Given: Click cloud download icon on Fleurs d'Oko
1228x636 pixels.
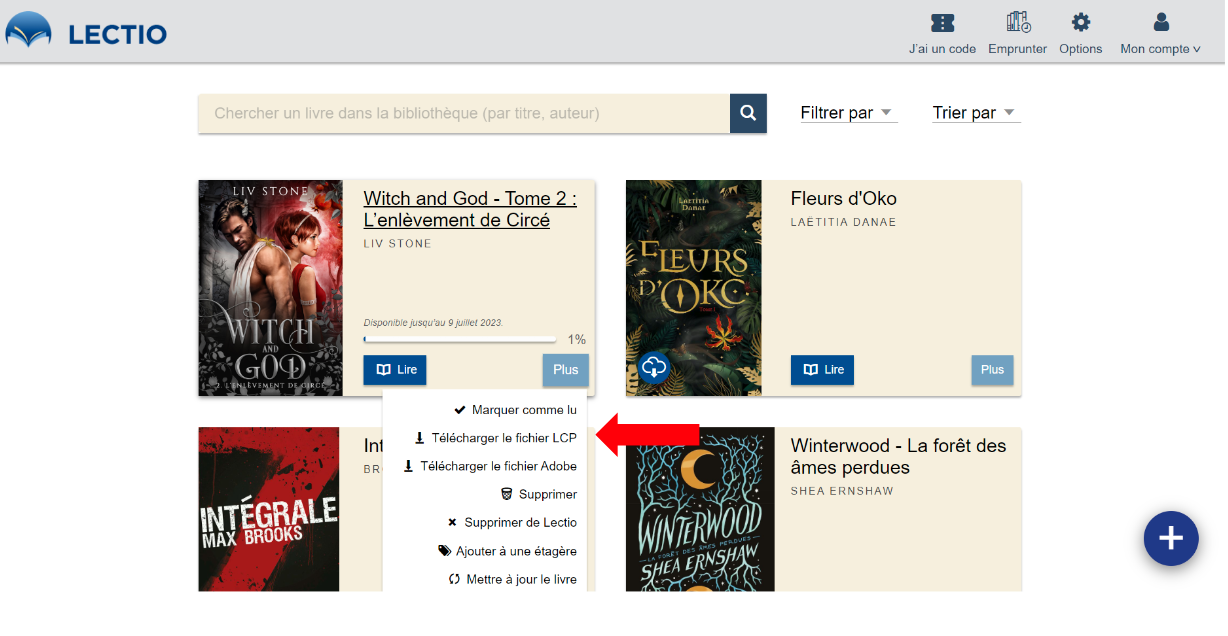Looking at the screenshot, I should (653, 368).
